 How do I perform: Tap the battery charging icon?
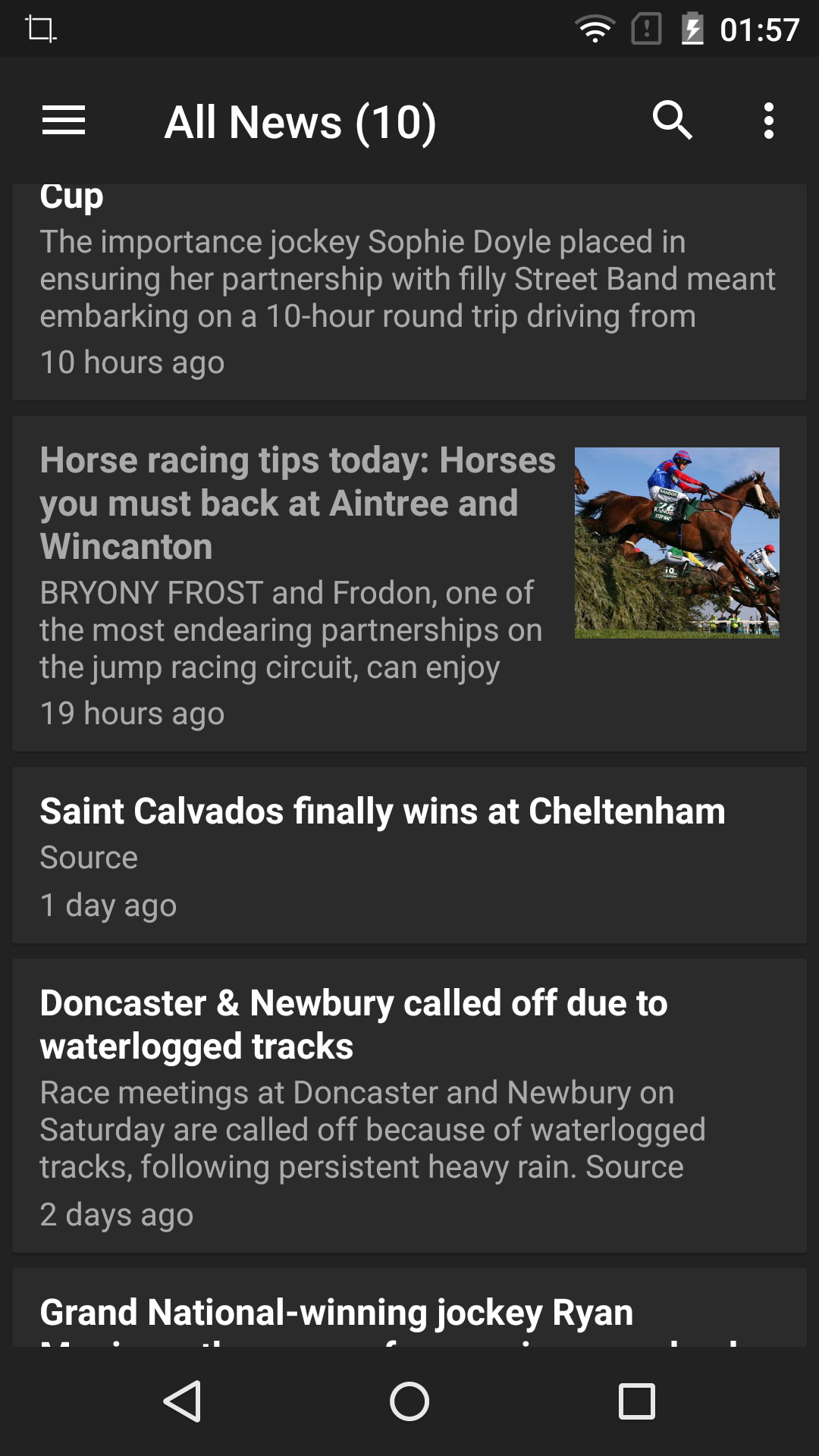pyautogui.click(x=692, y=30)
